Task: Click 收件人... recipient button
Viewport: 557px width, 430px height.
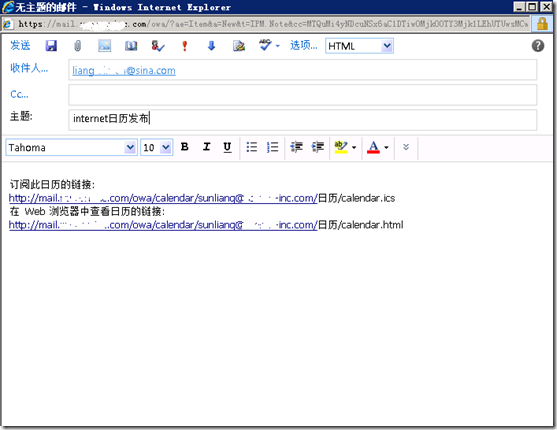Action: (x=29, y=68)
